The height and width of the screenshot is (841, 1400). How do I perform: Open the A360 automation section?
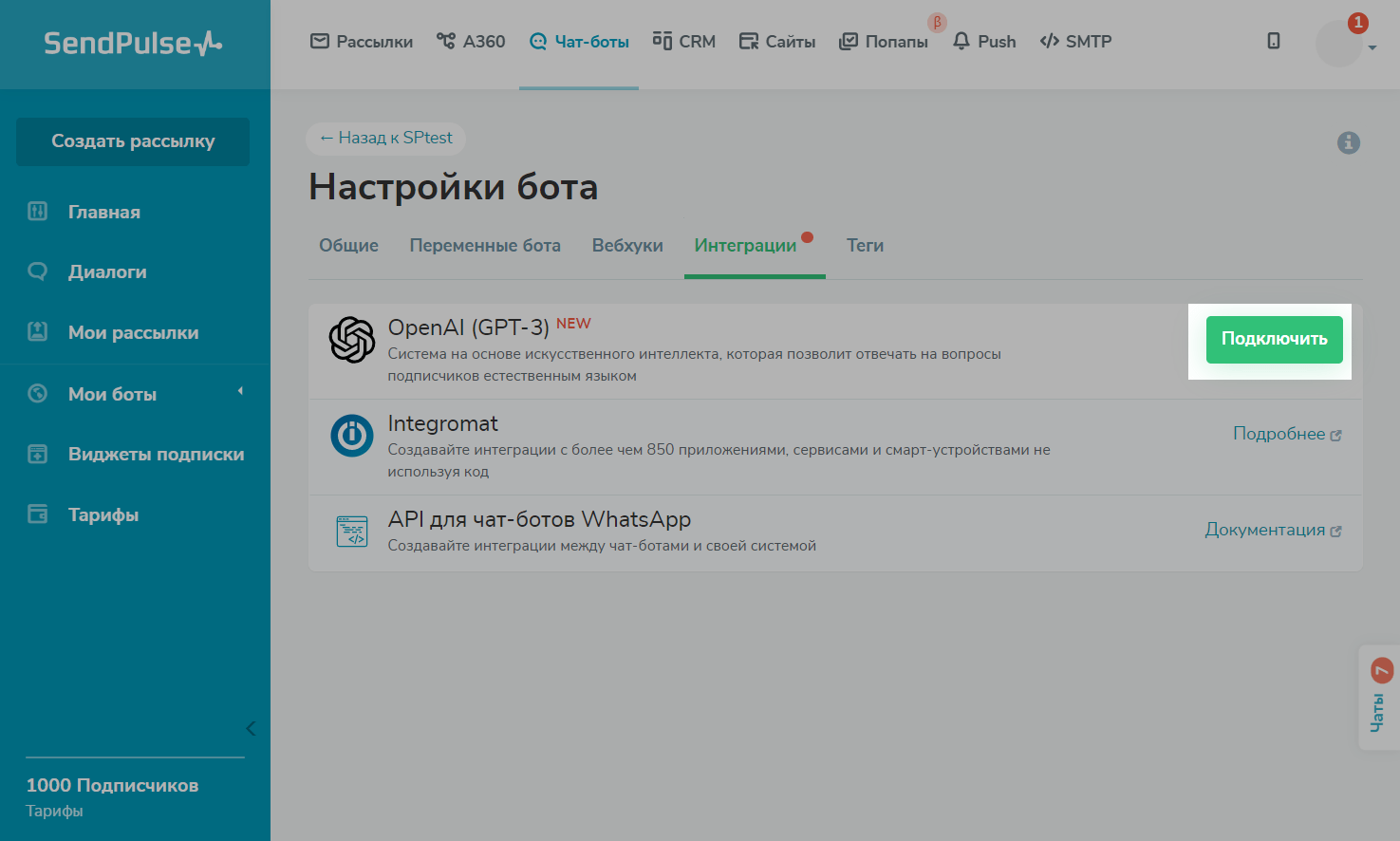[x=471, y=42]
